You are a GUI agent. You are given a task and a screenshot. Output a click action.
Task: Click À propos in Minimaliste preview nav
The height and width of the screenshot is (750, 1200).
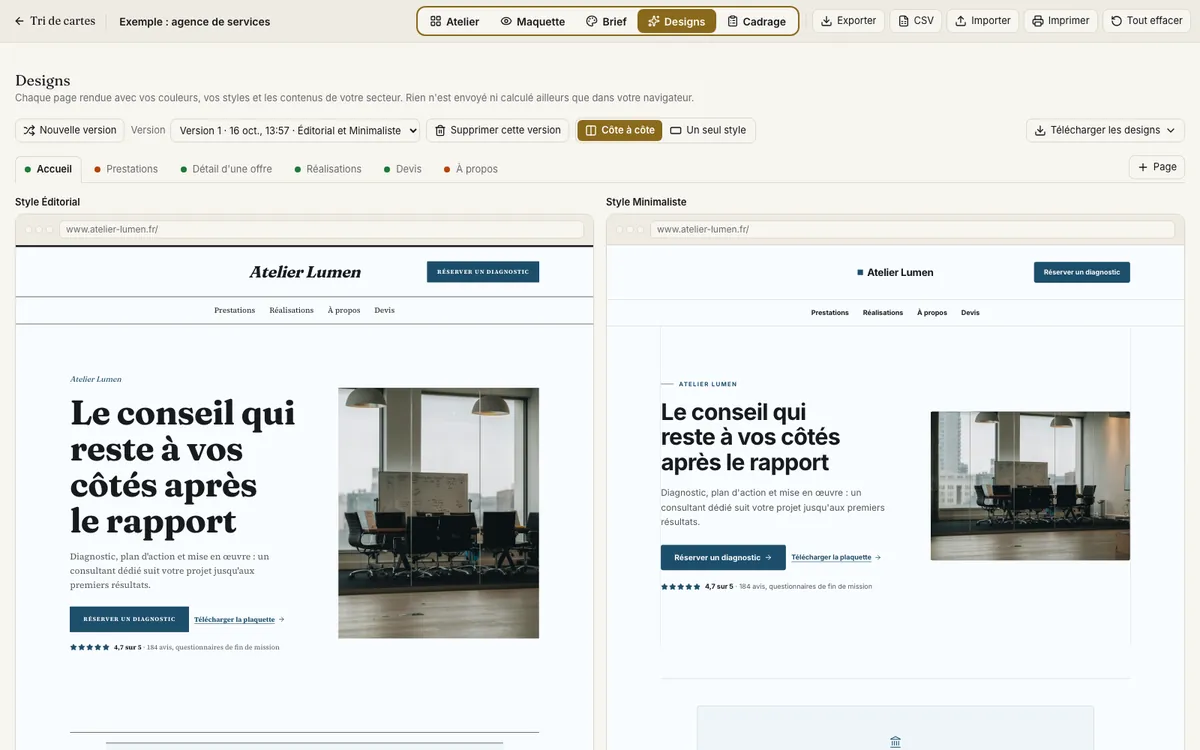tap(932, 313)
